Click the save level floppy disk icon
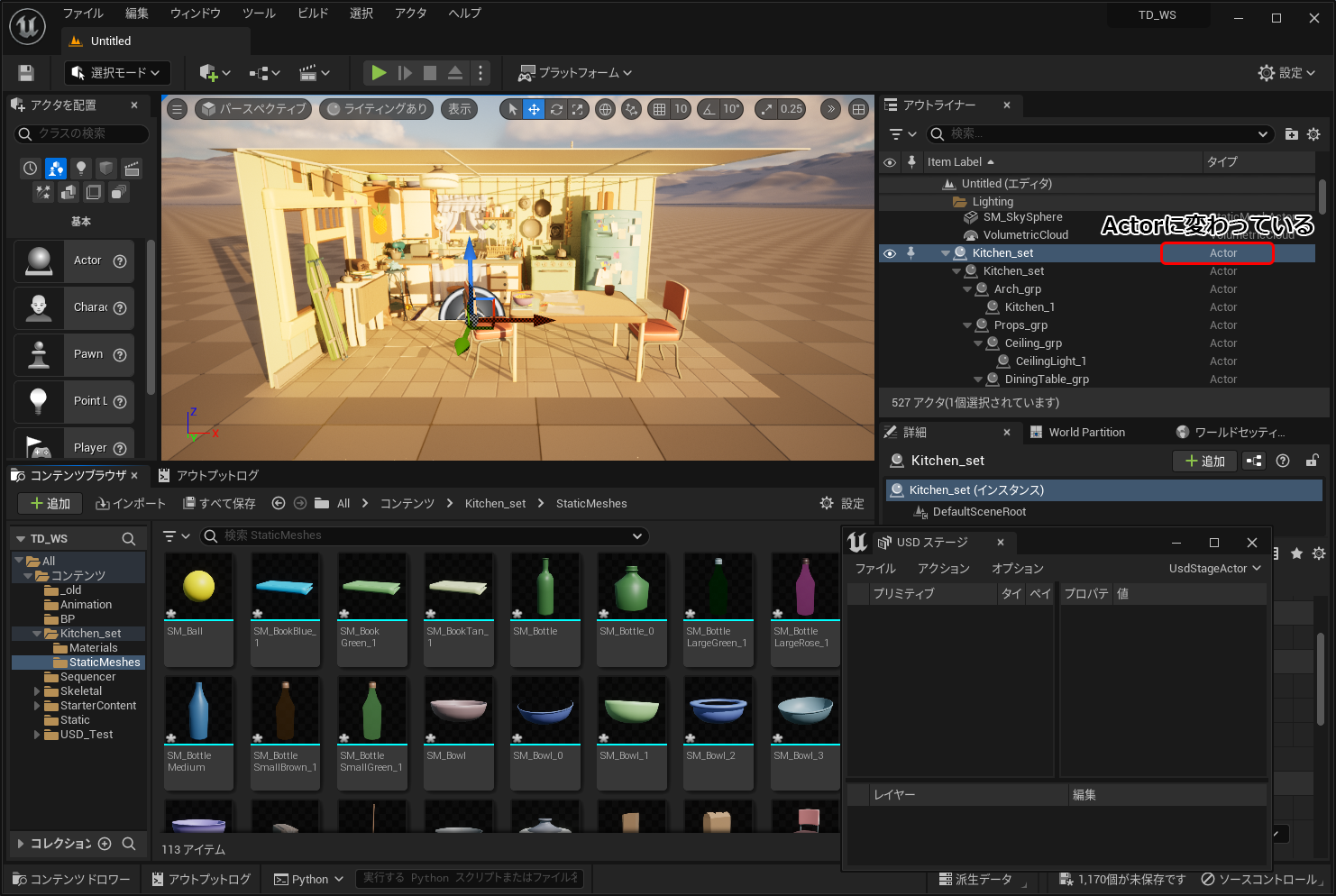The width and height of the screenshot is (1336, 896). [26, 73]
